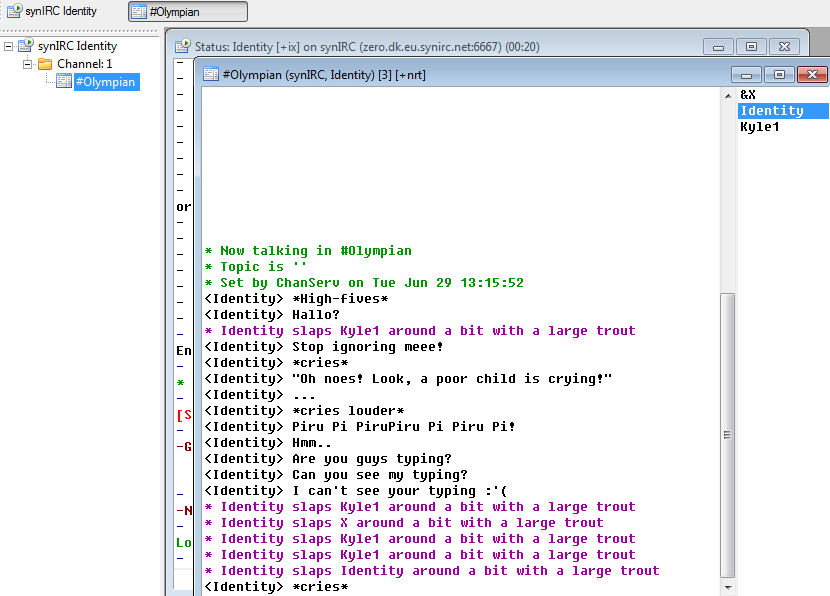Select user &X in the nickname list
This screenshot has width=830, height=596.
748,95
